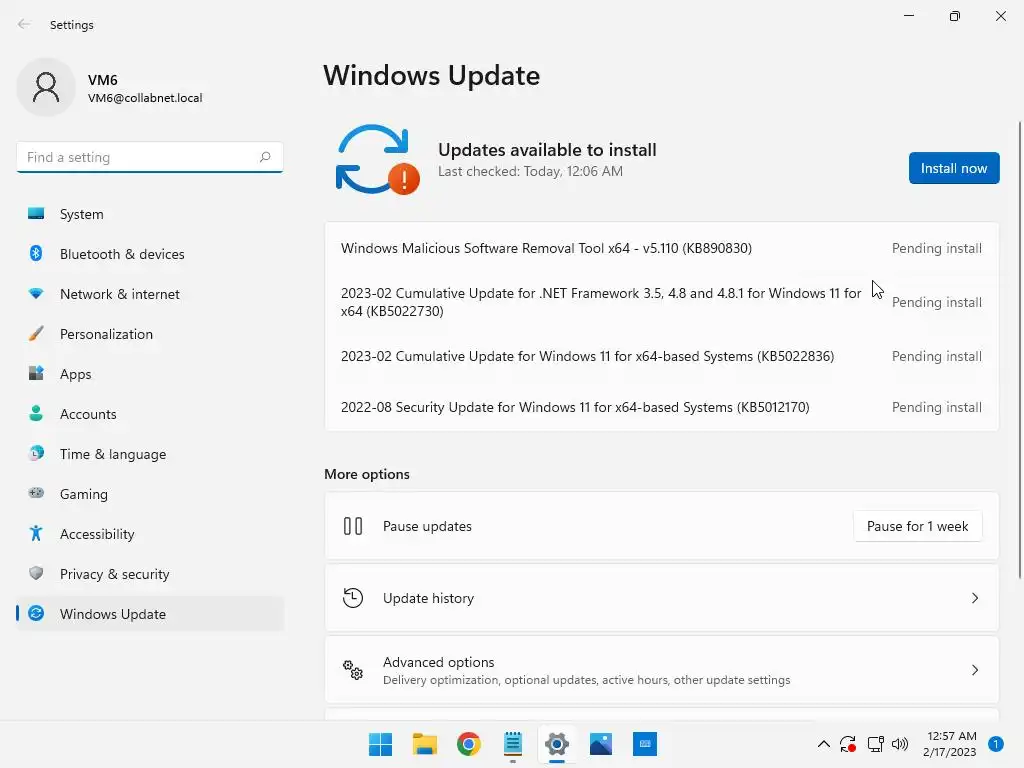
Task: Click the Update history clock icon
Action: point(353,598)
